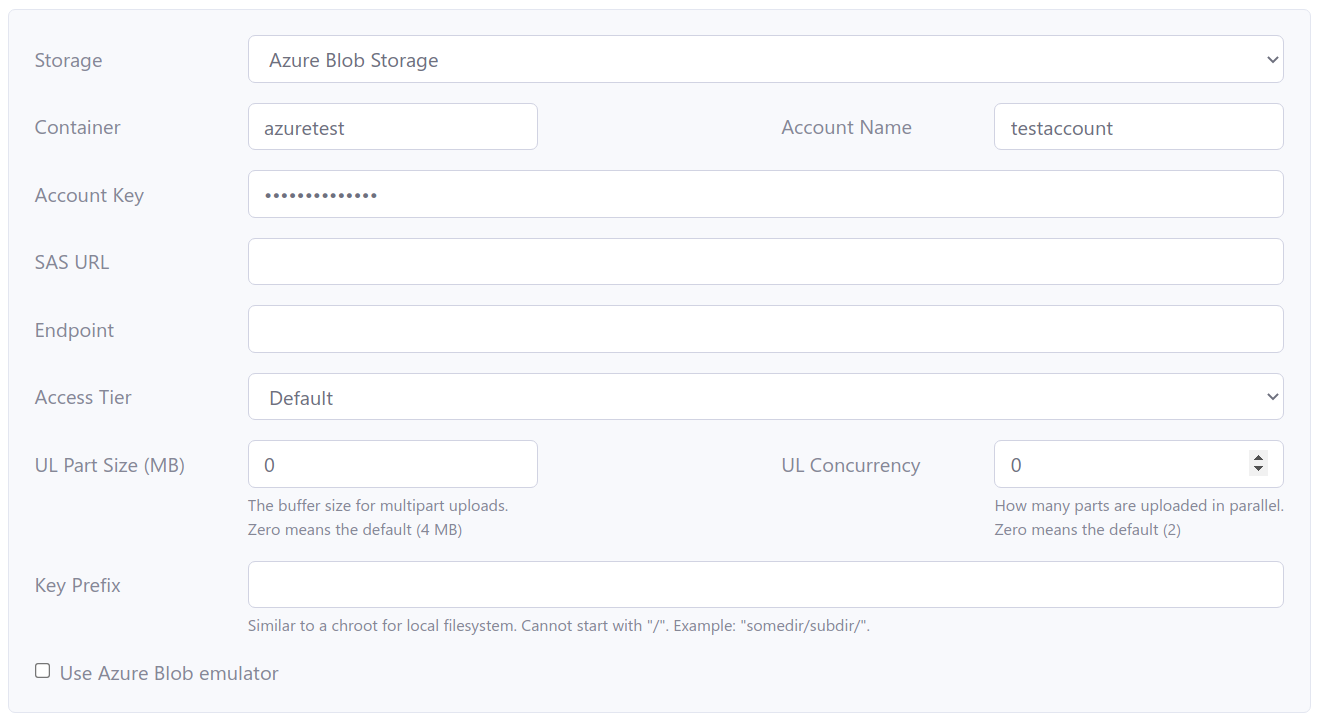
Task: Select the Endpoint input field
Action: tap(765, 329)
